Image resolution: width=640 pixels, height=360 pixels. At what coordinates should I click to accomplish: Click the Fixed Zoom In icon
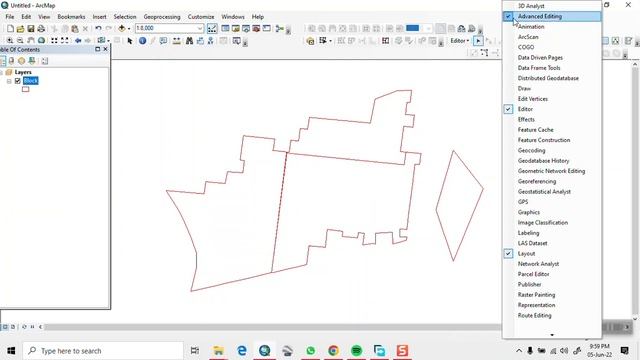pyautogui.click(x=54, y=41)
